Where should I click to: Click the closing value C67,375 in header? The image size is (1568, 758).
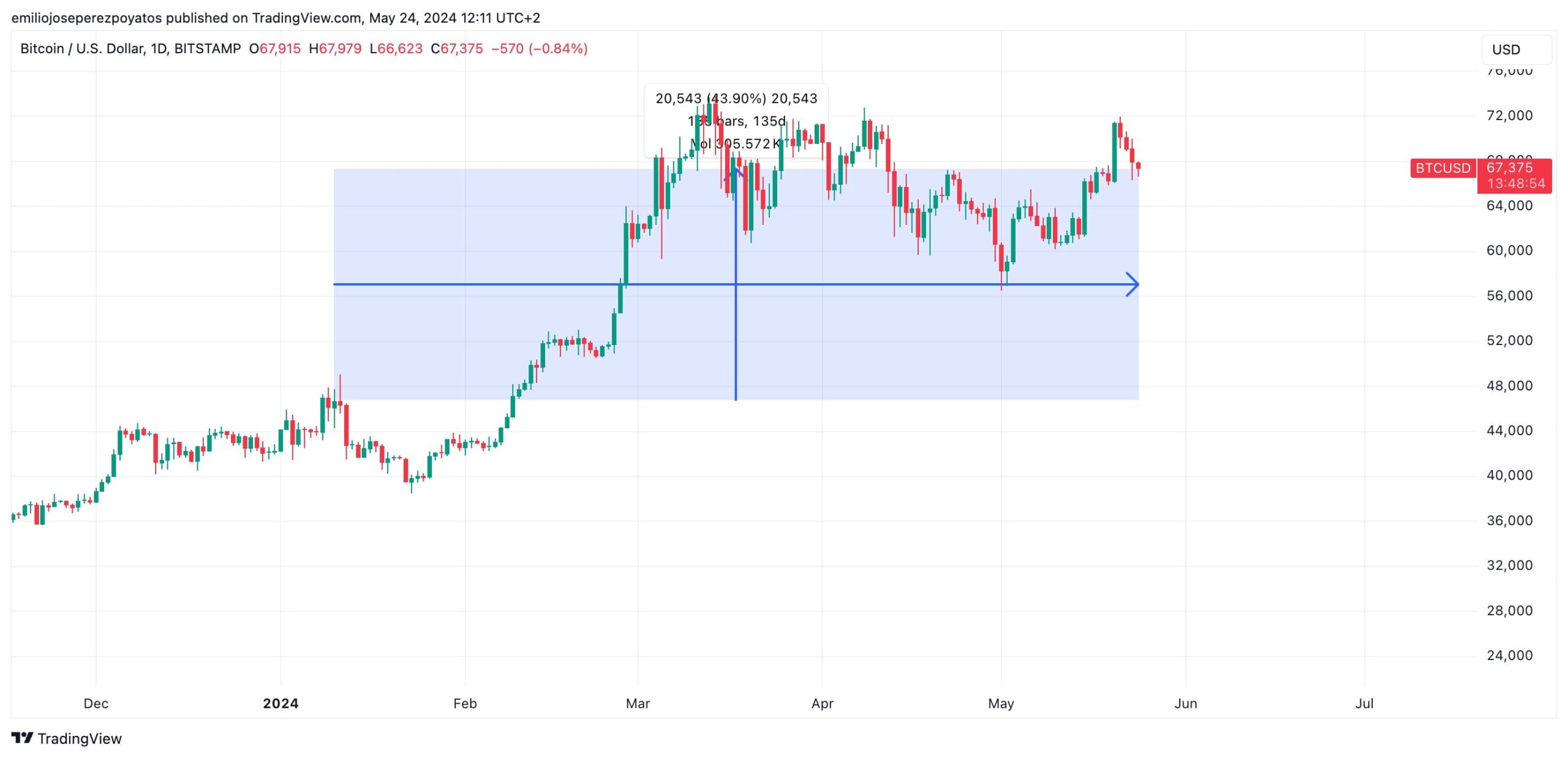click(457, 48)
